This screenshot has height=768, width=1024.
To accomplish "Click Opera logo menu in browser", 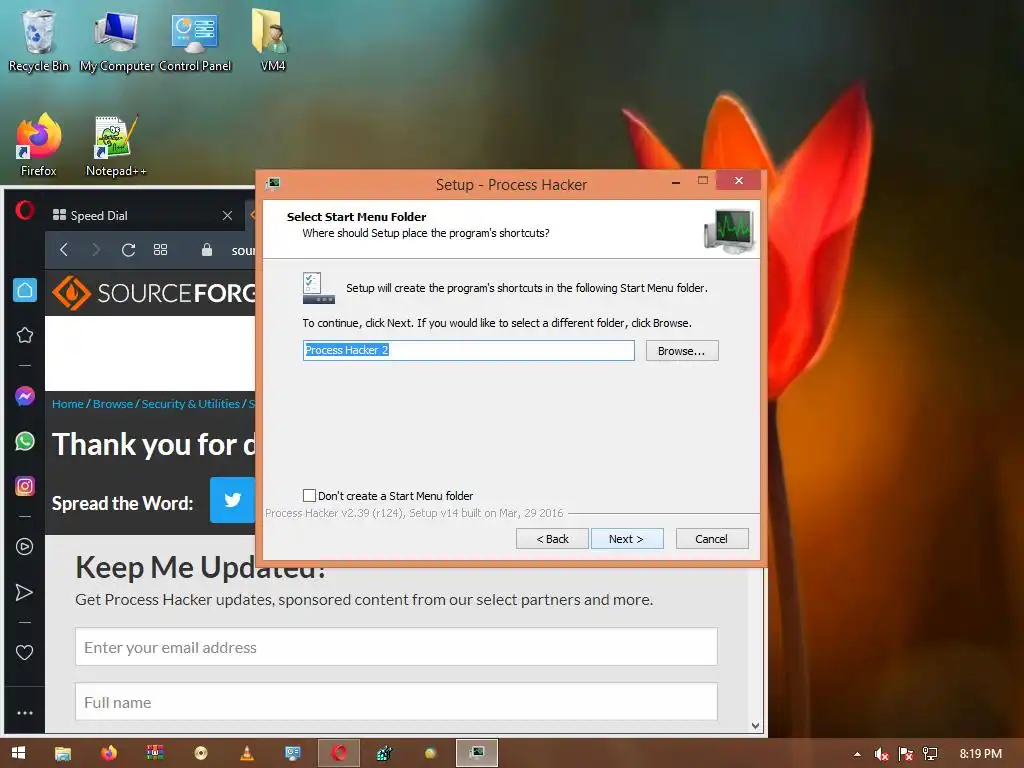I will (x=25, y=210).
